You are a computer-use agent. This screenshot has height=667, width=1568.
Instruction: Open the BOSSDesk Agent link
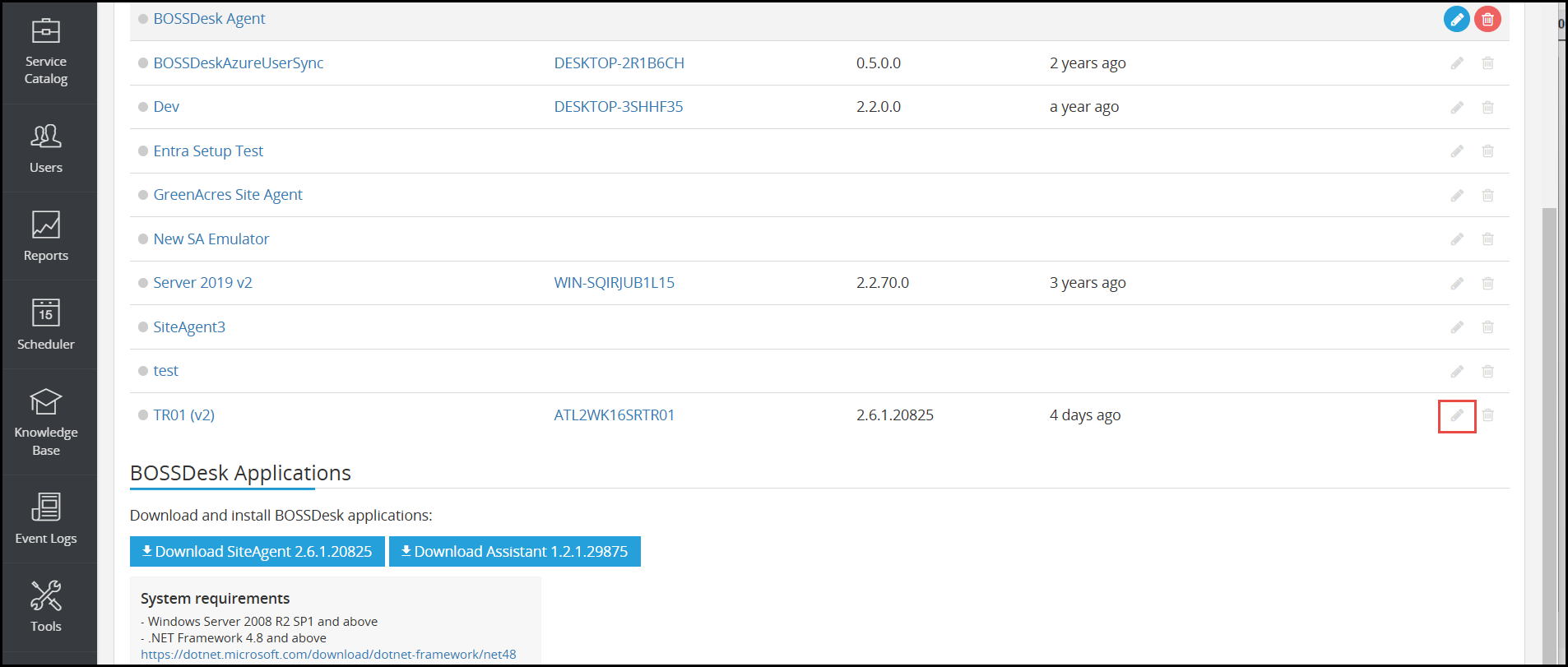coord(209,19)
